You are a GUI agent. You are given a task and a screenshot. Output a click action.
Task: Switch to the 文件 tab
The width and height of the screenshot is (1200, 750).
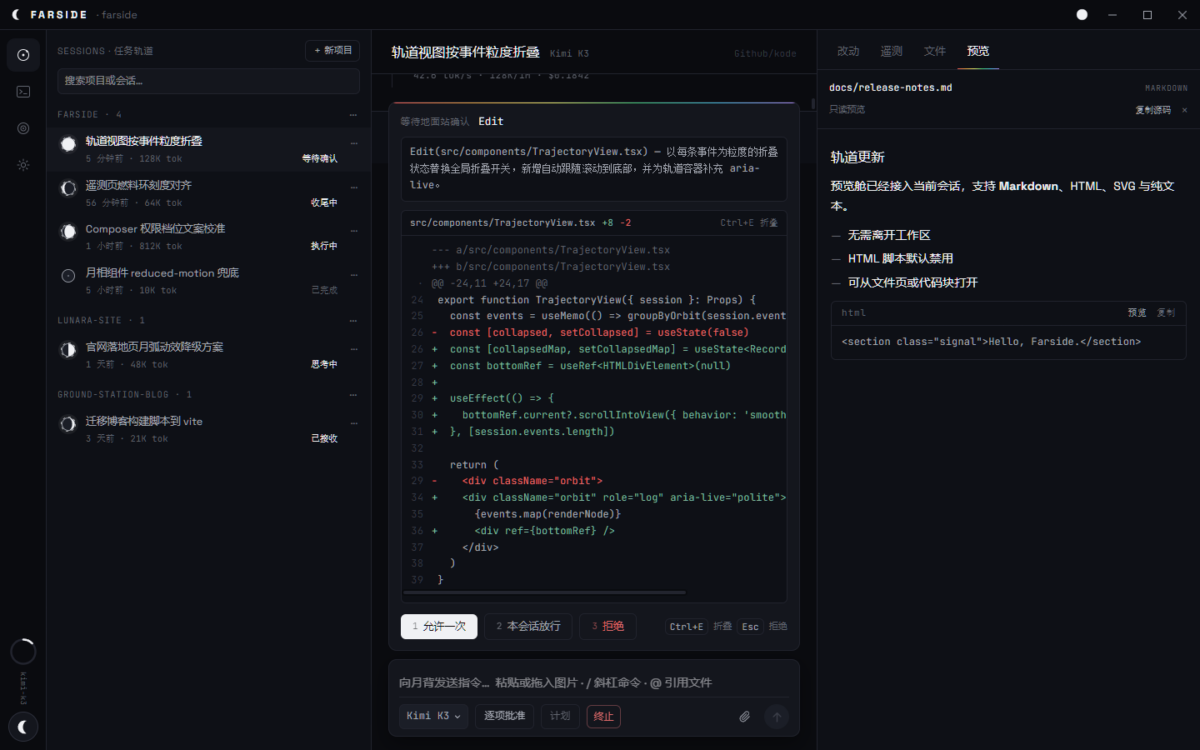coord(934,51)
